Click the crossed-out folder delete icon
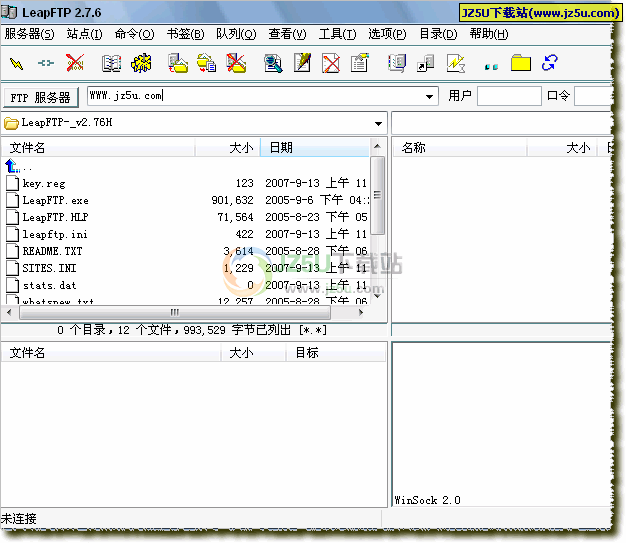The width and height of the screenshot is (626, 543). pyautogui.click(x=236, y=63)
